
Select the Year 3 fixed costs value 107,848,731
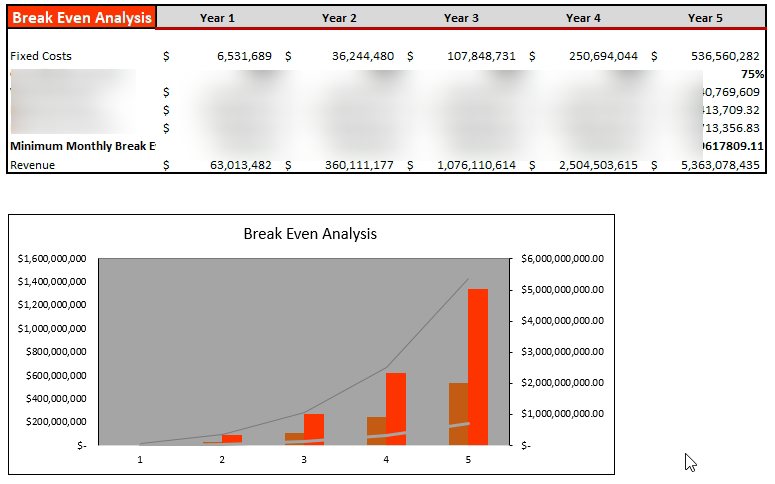481,56
